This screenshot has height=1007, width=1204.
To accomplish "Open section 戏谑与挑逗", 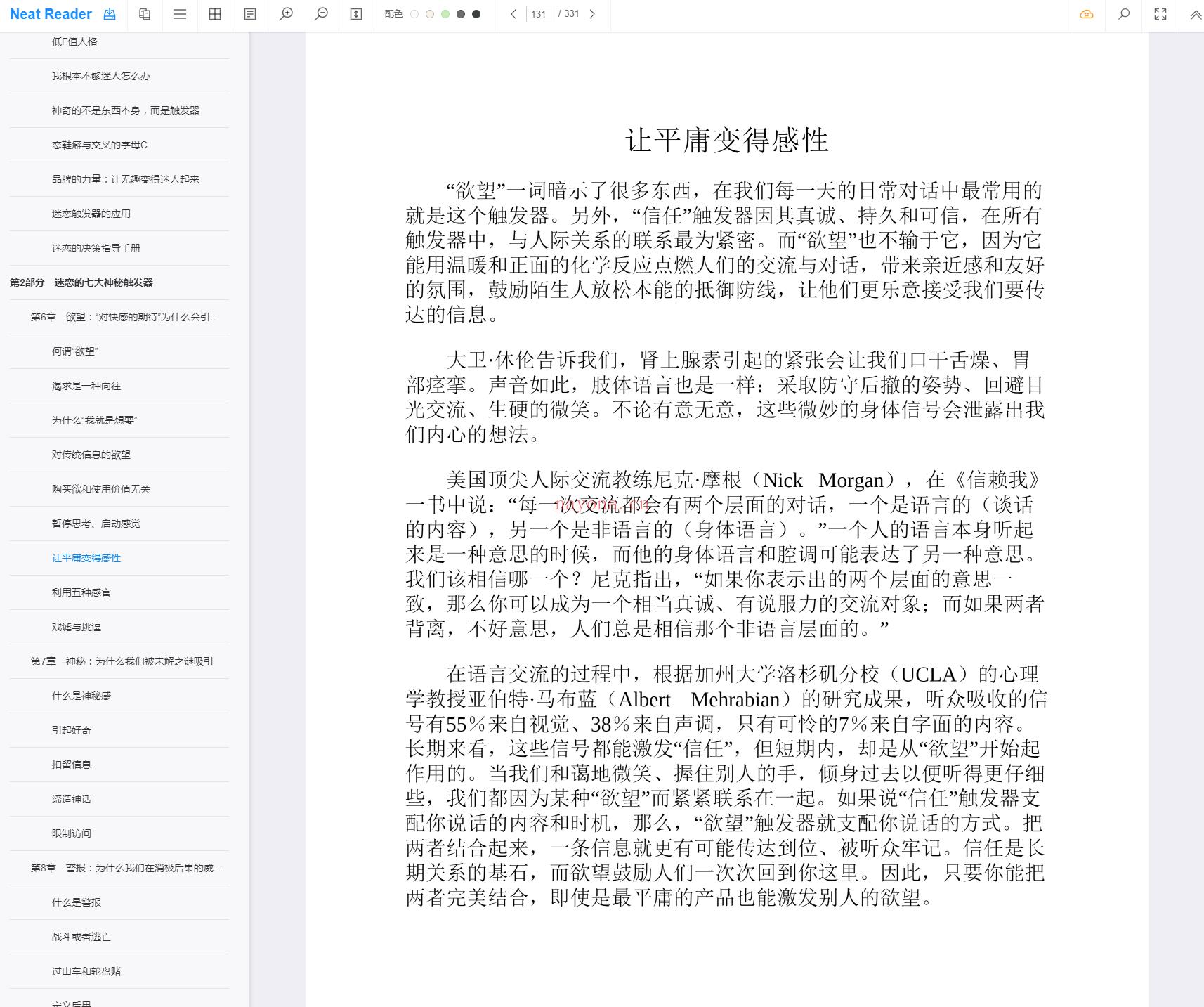I will tap(76, 627).
